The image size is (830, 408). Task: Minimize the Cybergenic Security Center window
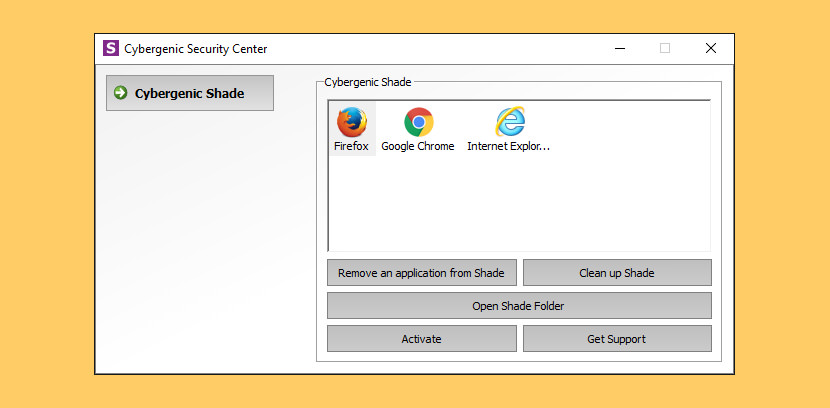pos(620,49)
